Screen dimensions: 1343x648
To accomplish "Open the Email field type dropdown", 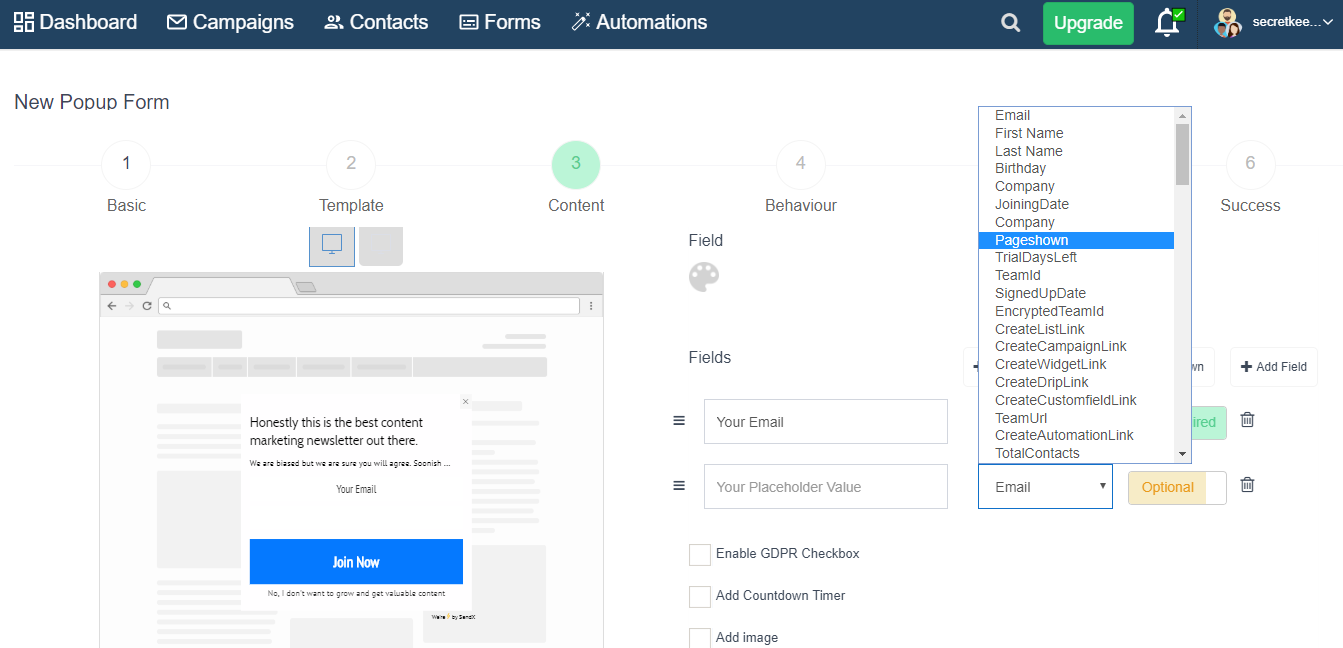I will click(1045, 486).
